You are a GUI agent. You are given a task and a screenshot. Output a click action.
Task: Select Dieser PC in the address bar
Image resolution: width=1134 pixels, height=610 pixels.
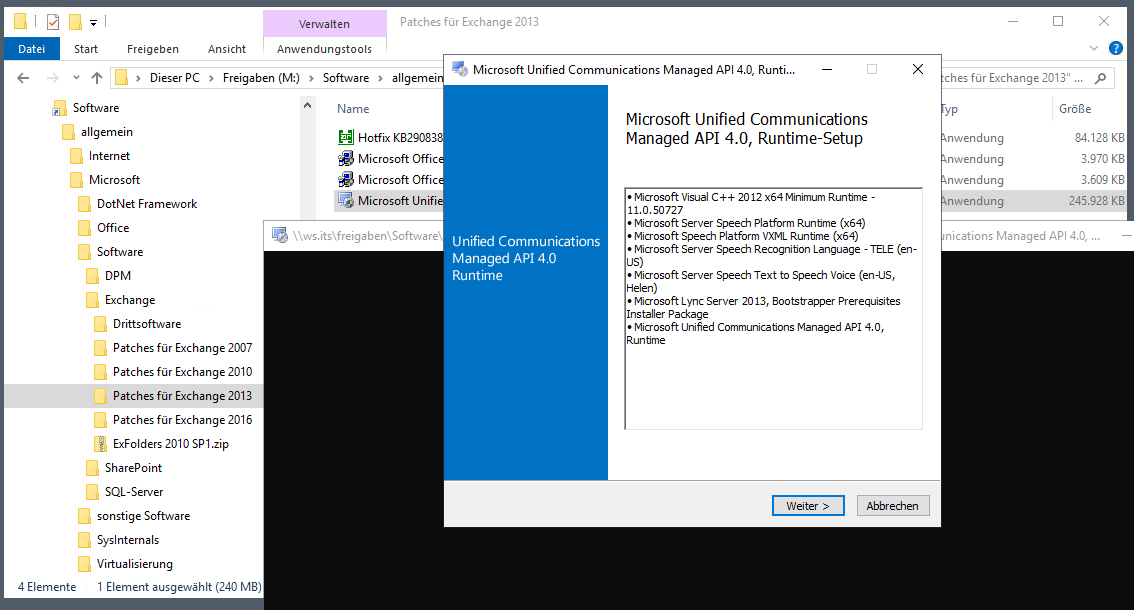click(x=174, y=77)
